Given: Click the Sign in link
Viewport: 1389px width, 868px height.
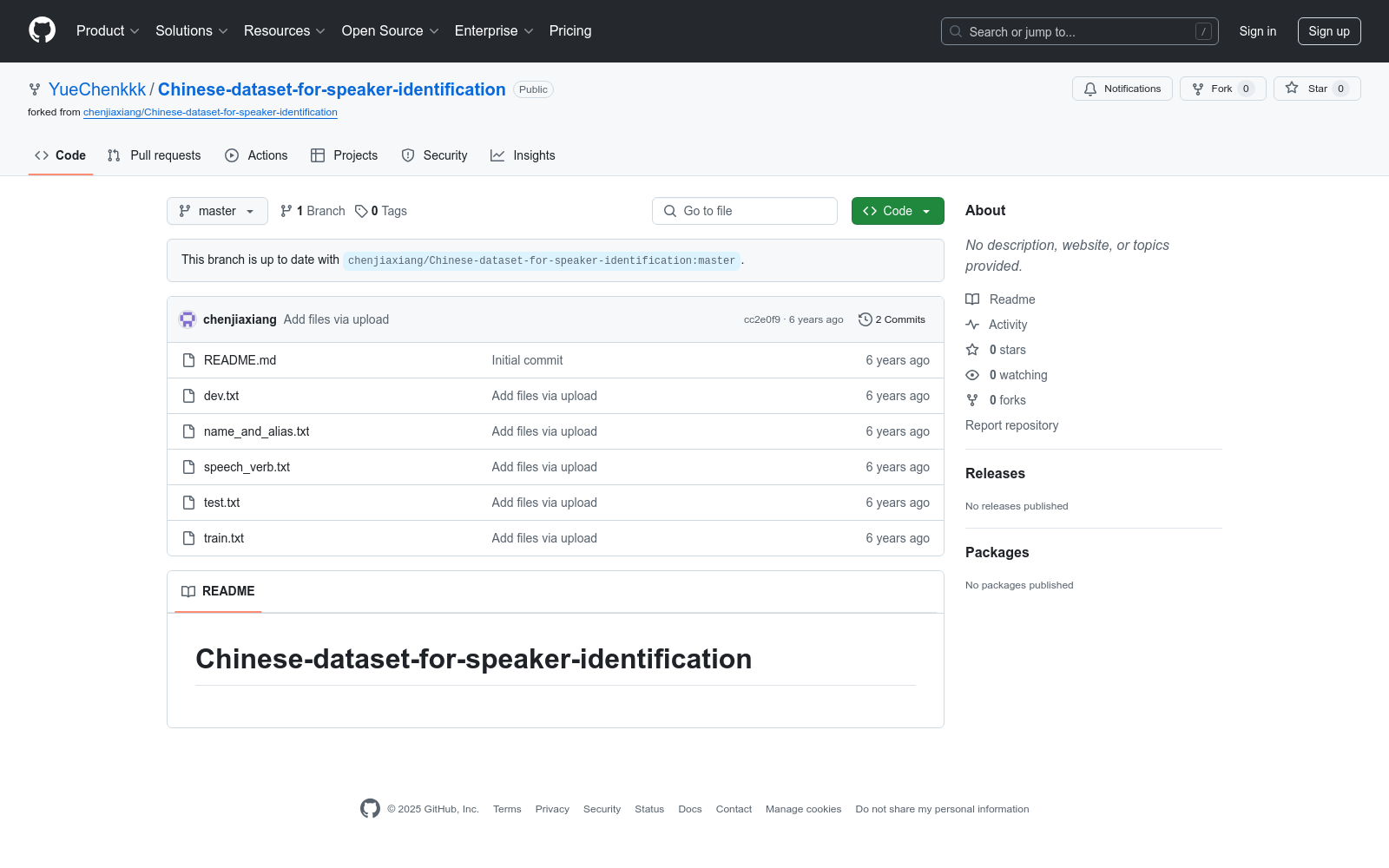Looking at the screenshot, I should [x=1258, y=31].
